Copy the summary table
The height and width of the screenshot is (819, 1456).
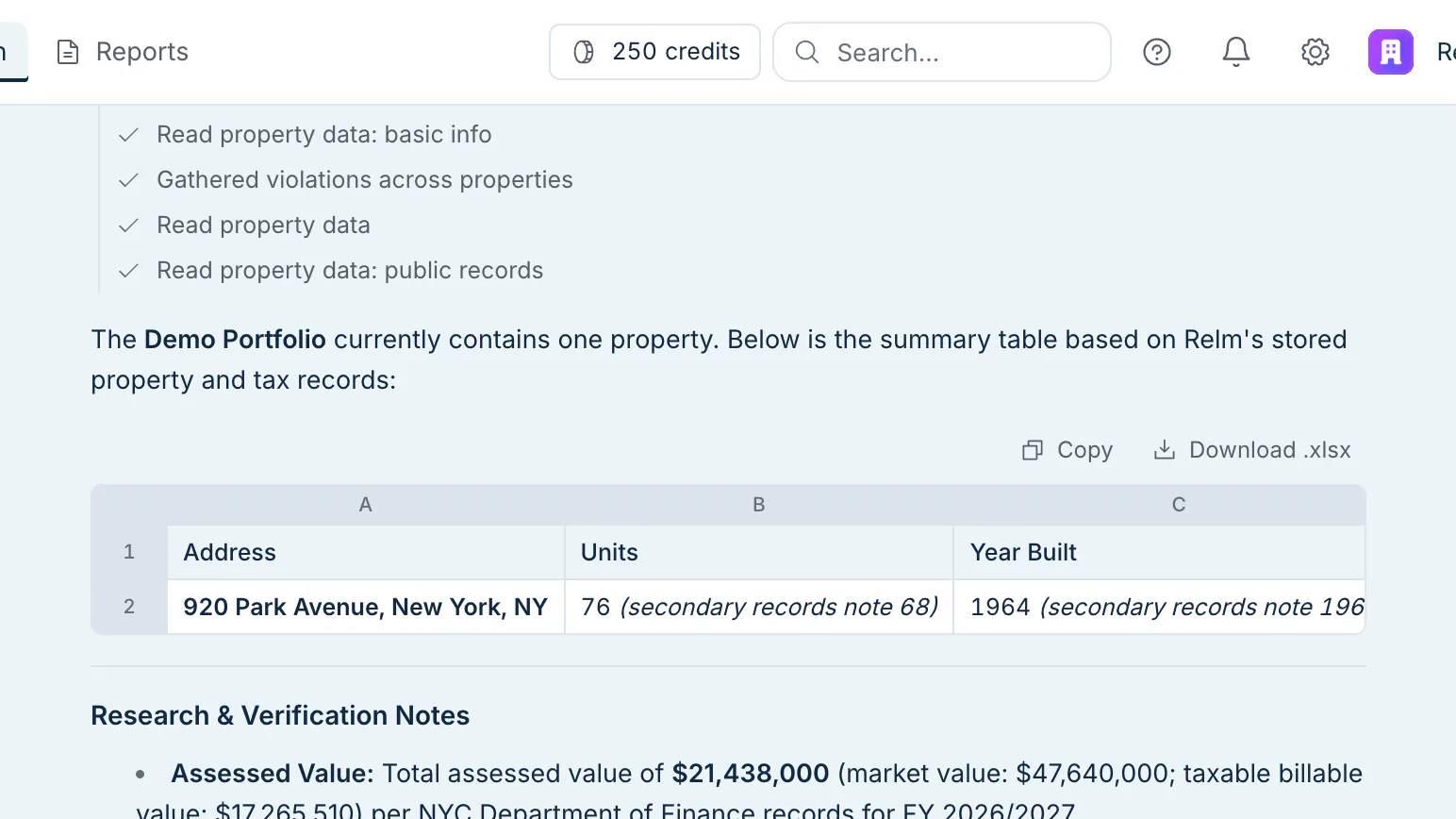1067,450
